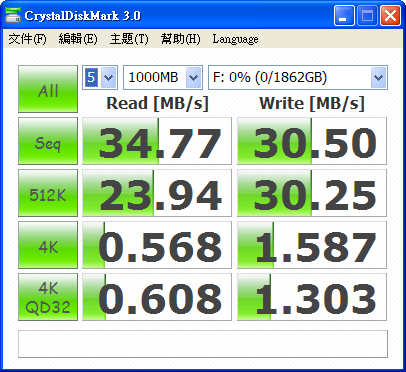Screen dimensions: 406x372
Task: Run all benchmarks with All button
Action: pyautogui.click(x=48, y=89)
